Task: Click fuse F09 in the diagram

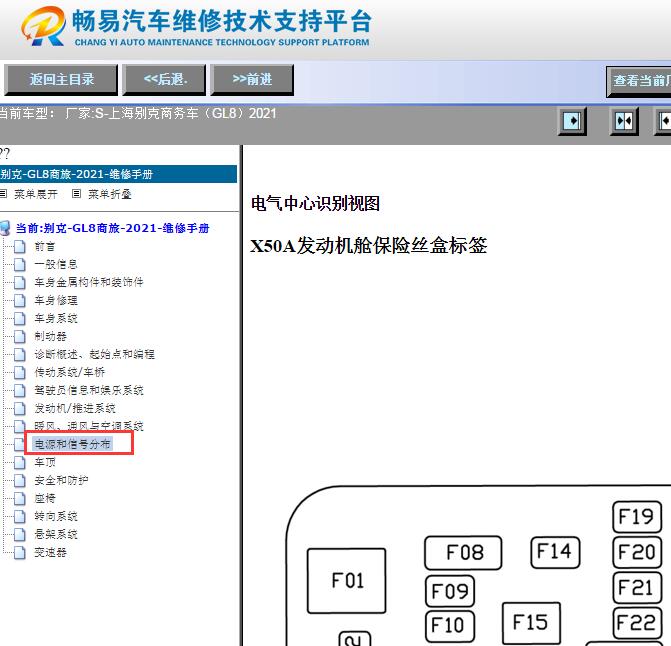Action: 450,592
